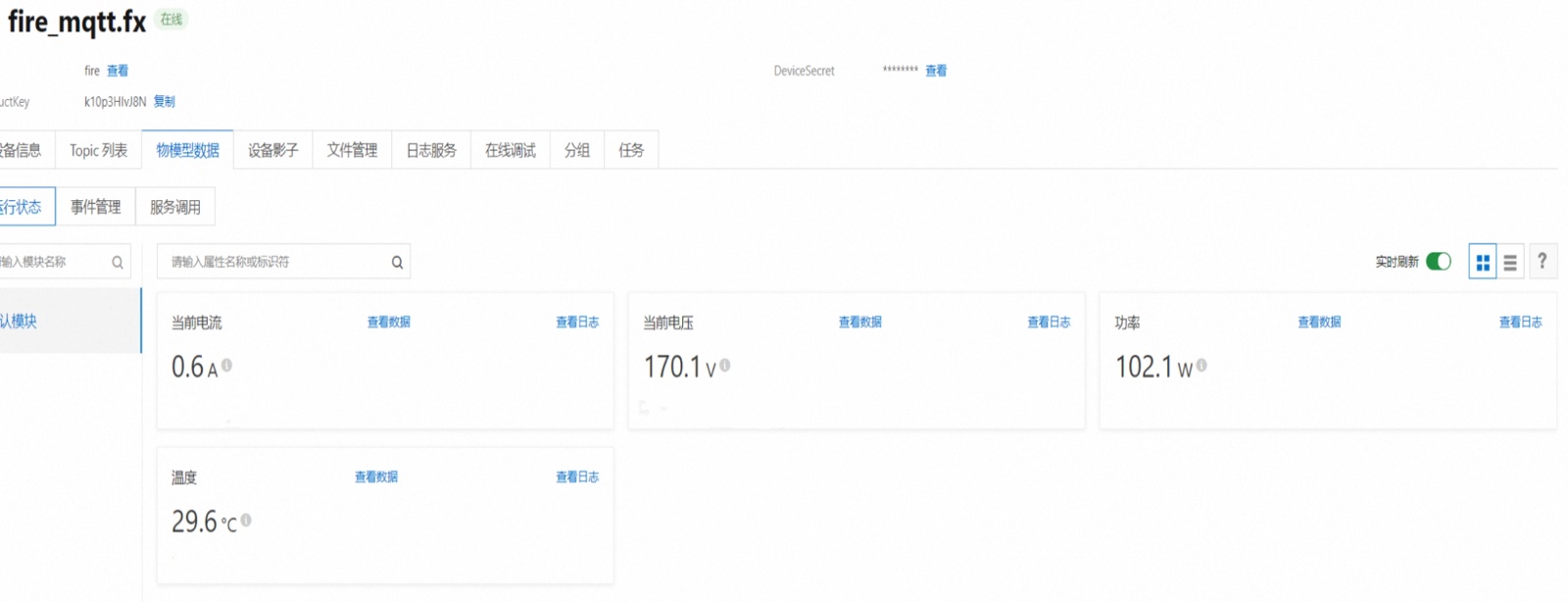This screenshot has width=1568, height=602.
Task: Click info icon next to 170.1 V
Action: point(725,365)
